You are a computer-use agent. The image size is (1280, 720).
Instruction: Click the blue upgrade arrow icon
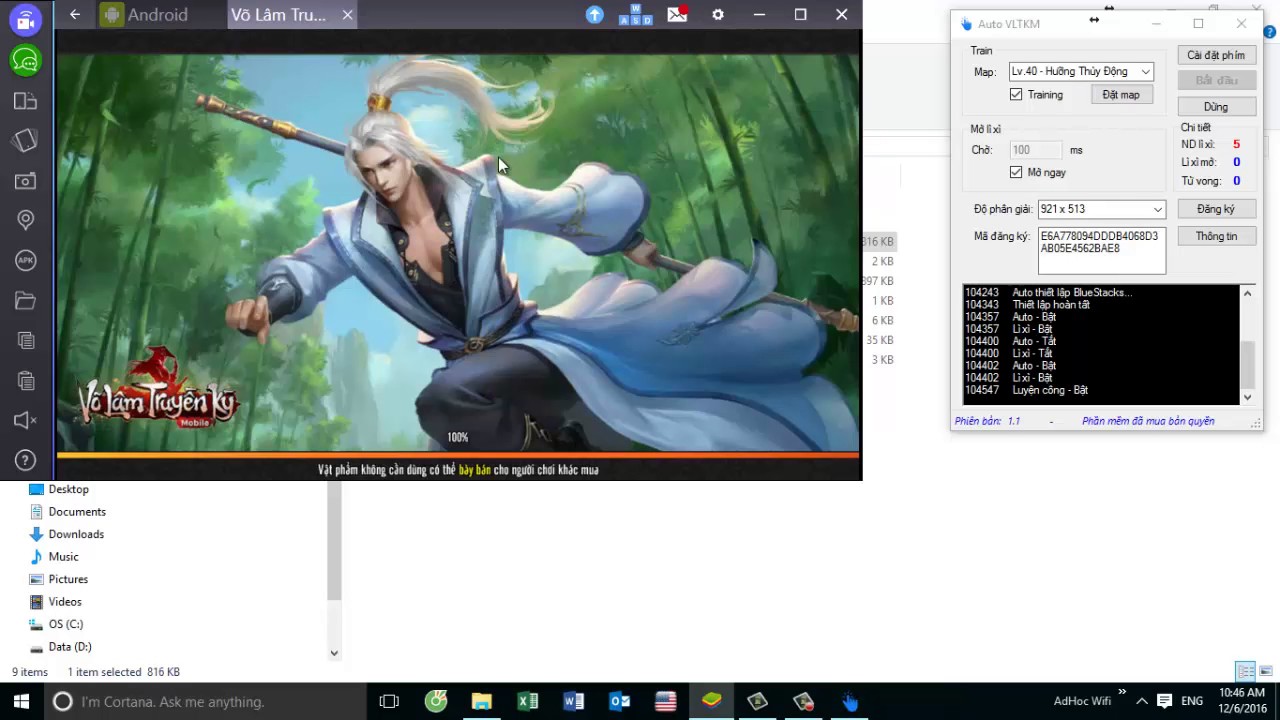595,14
